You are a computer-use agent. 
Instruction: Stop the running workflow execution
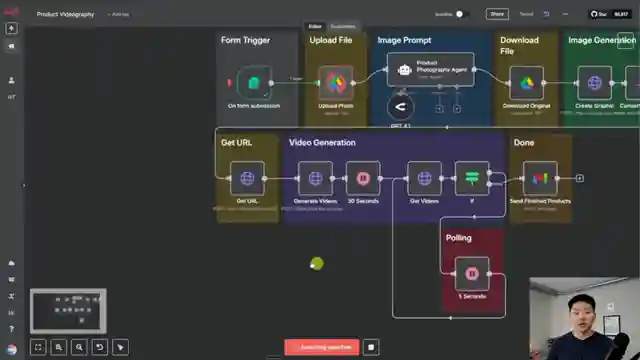[x=371, y=347]
